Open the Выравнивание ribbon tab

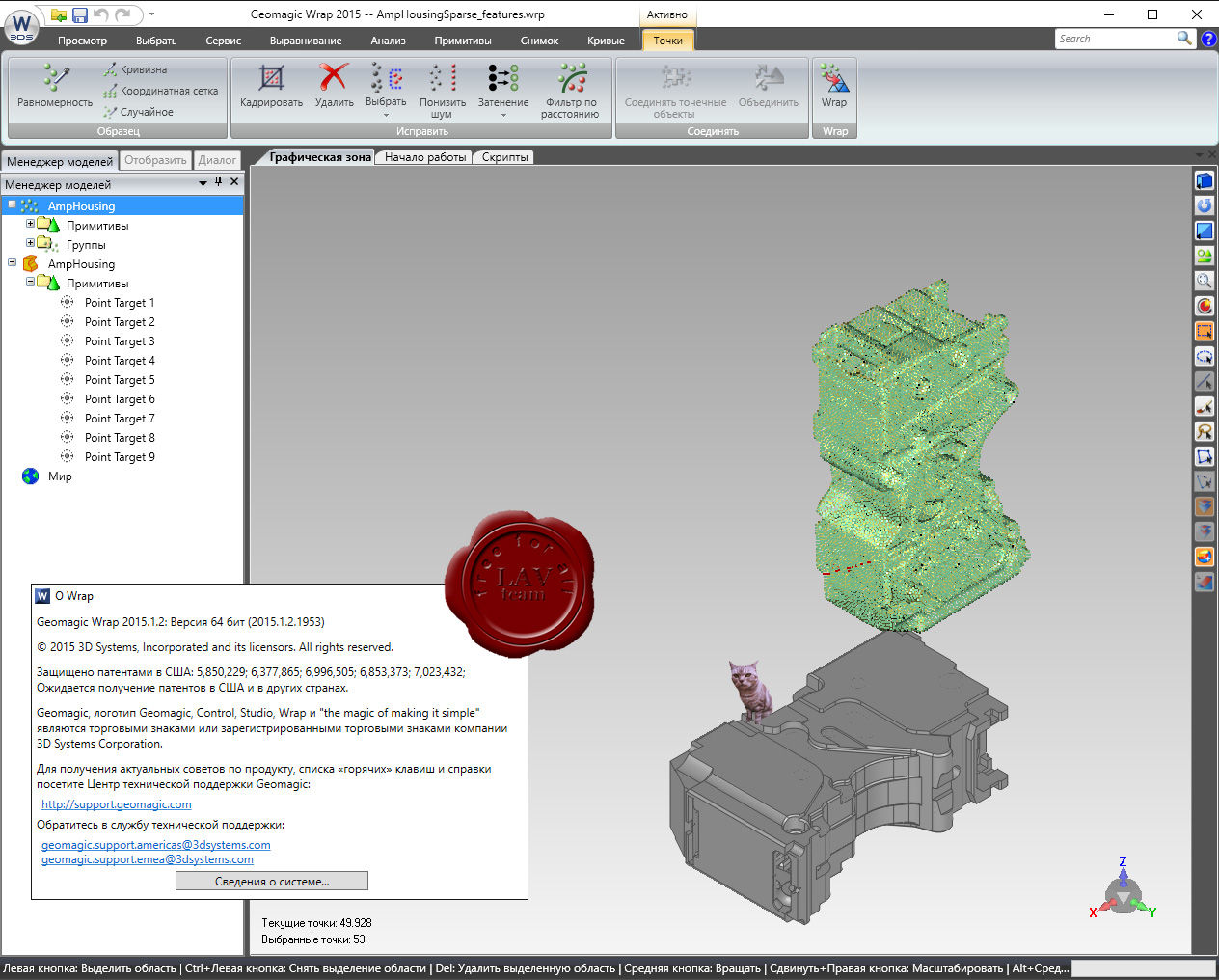[306, 41]
